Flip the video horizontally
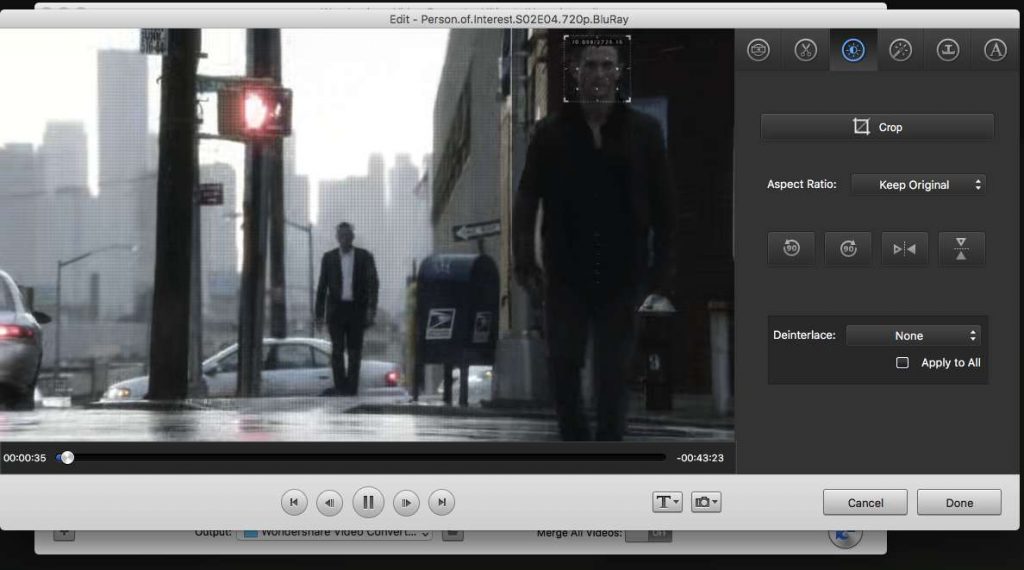 click(904, 249)
